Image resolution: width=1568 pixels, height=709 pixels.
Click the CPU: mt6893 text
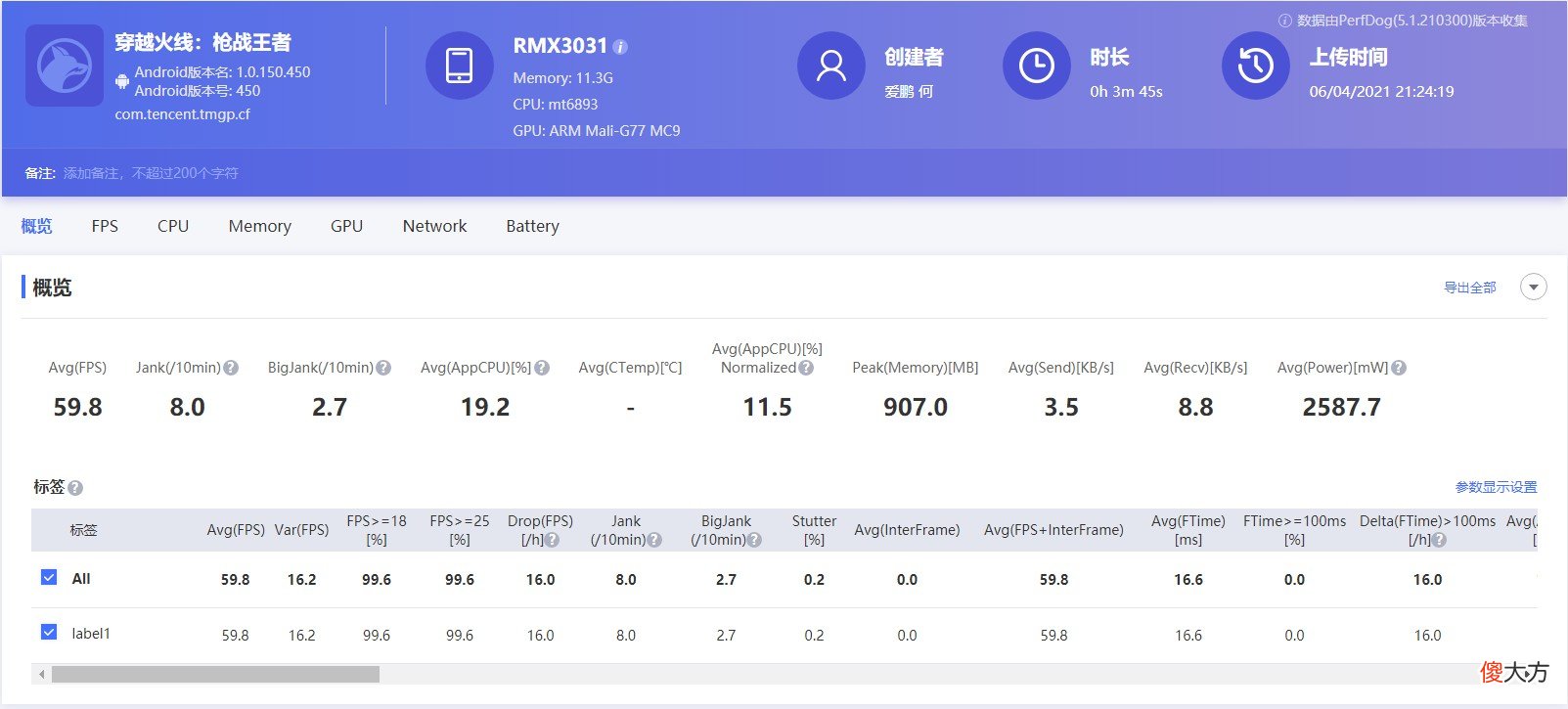click(x=556, y=105)
